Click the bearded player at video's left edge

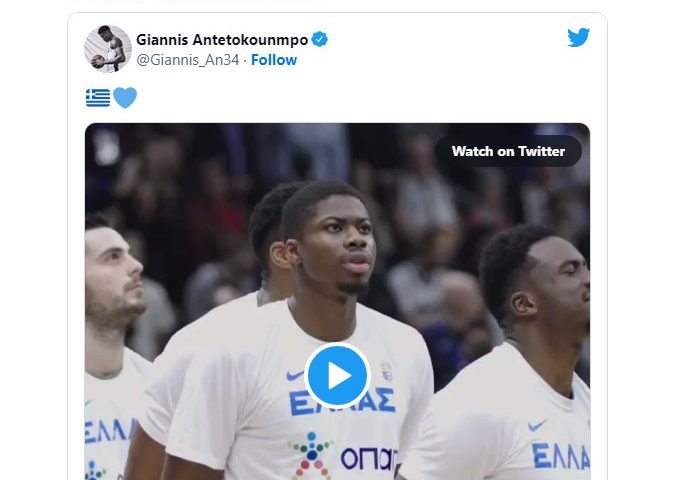point(114,343)
